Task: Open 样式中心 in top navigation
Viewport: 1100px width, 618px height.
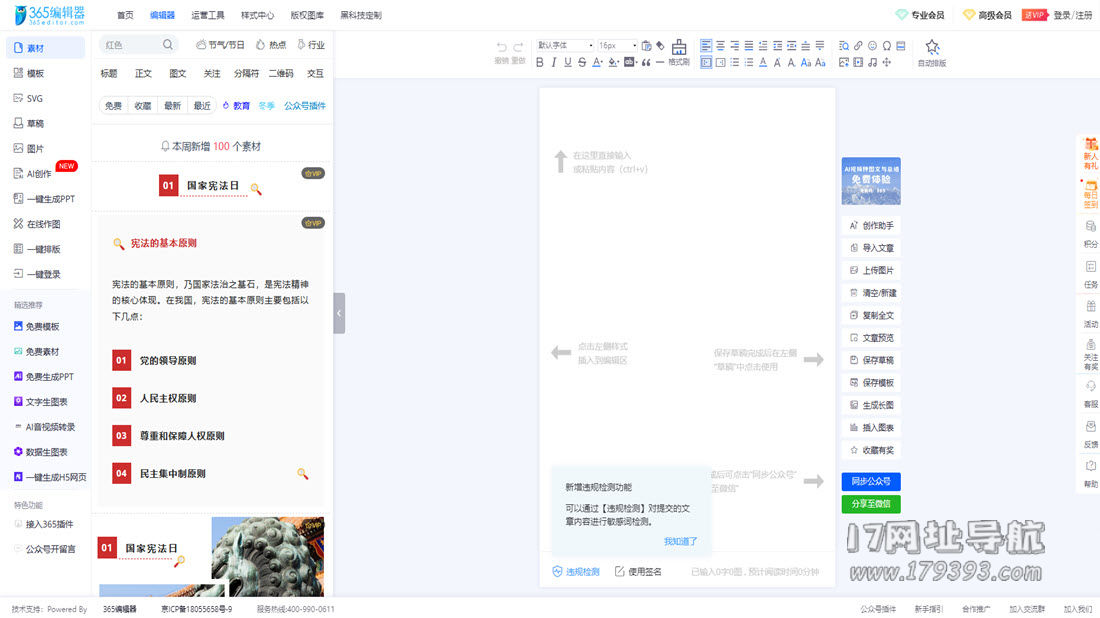Action: 257,15
